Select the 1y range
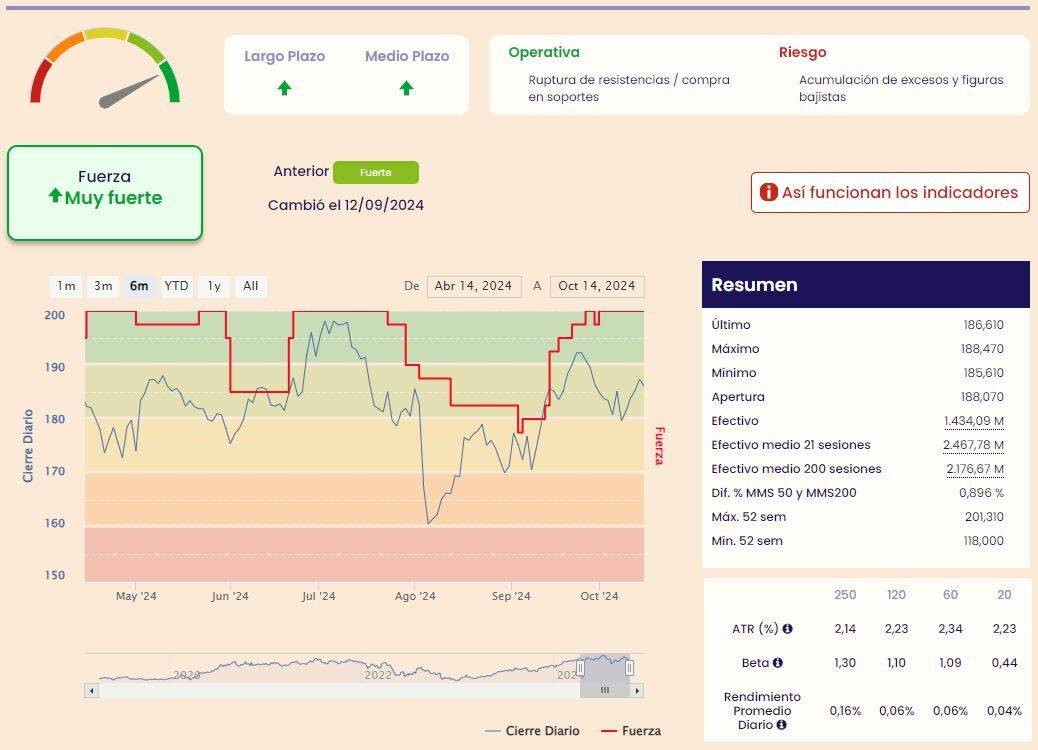Viewport: 1038px width, 750px height. [x=214, y=286]
